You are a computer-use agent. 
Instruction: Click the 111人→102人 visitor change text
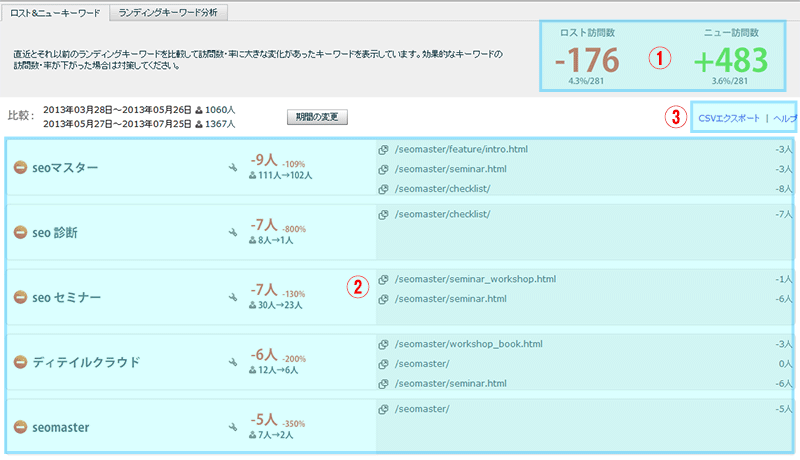(x=285, y=175)
